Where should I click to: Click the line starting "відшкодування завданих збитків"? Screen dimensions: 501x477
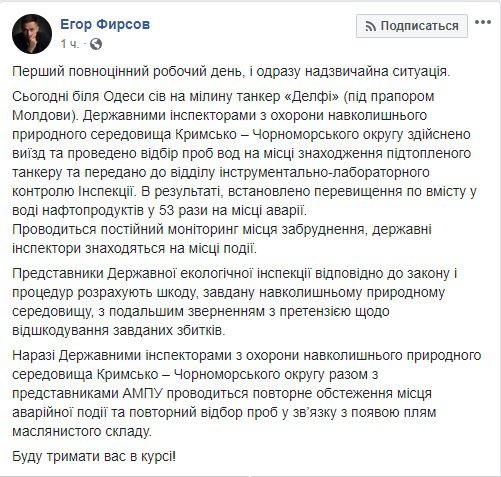pos(119,331)
